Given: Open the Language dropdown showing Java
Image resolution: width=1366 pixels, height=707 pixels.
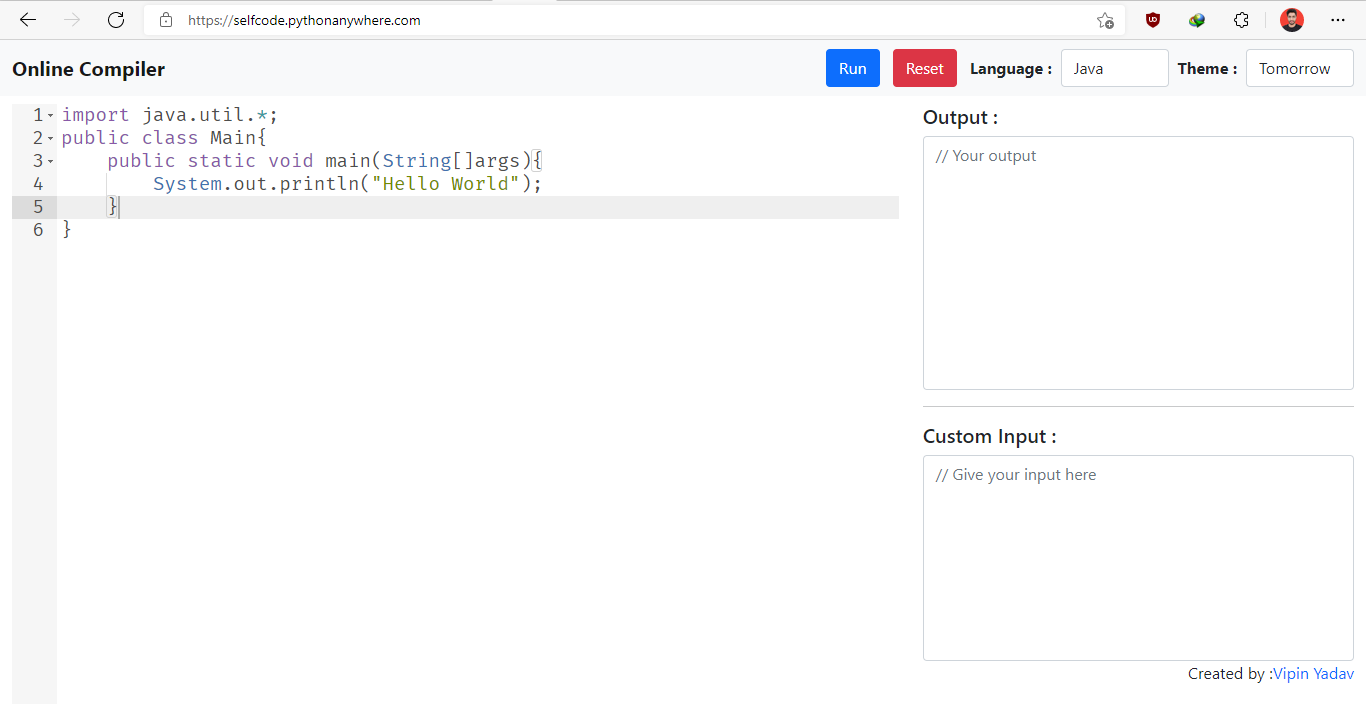Looking at the screenshot, I should tap(1114, 68).
